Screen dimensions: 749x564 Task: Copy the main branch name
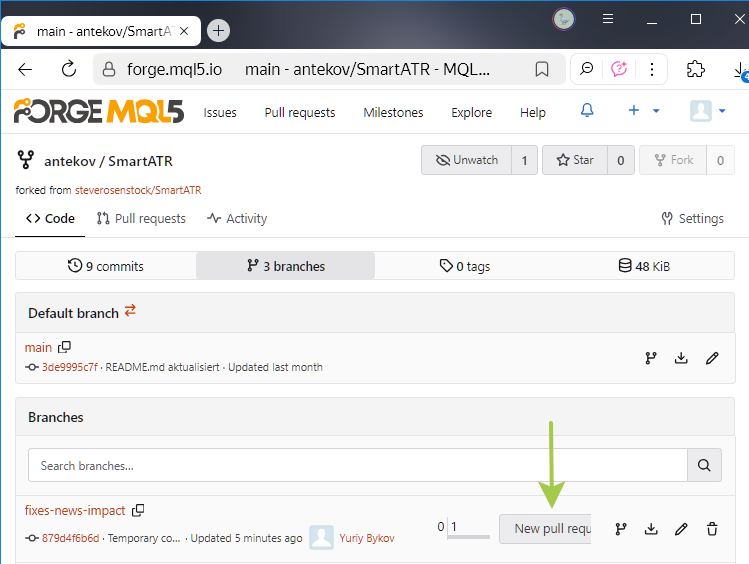click(x=64, y=347)
